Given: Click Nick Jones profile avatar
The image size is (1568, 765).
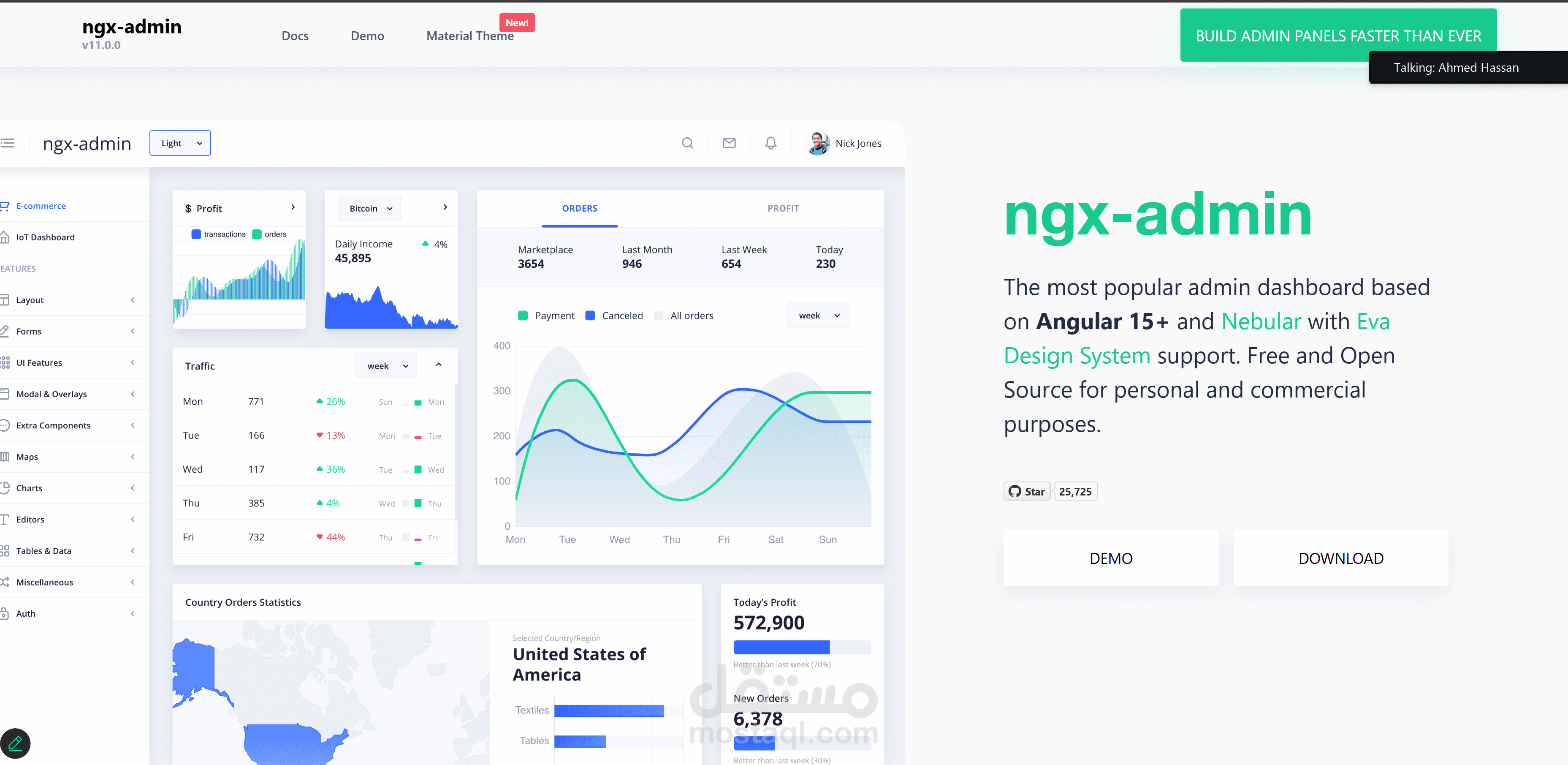Looking at the screenshot, I should point(818,142).
